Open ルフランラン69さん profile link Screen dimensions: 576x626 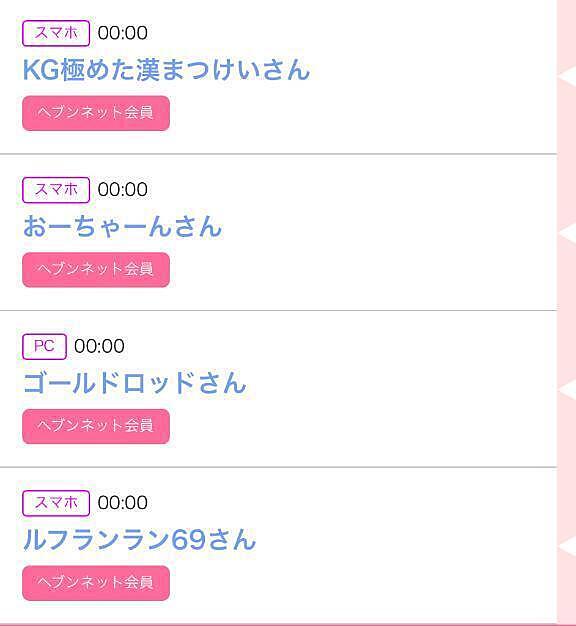139,539
